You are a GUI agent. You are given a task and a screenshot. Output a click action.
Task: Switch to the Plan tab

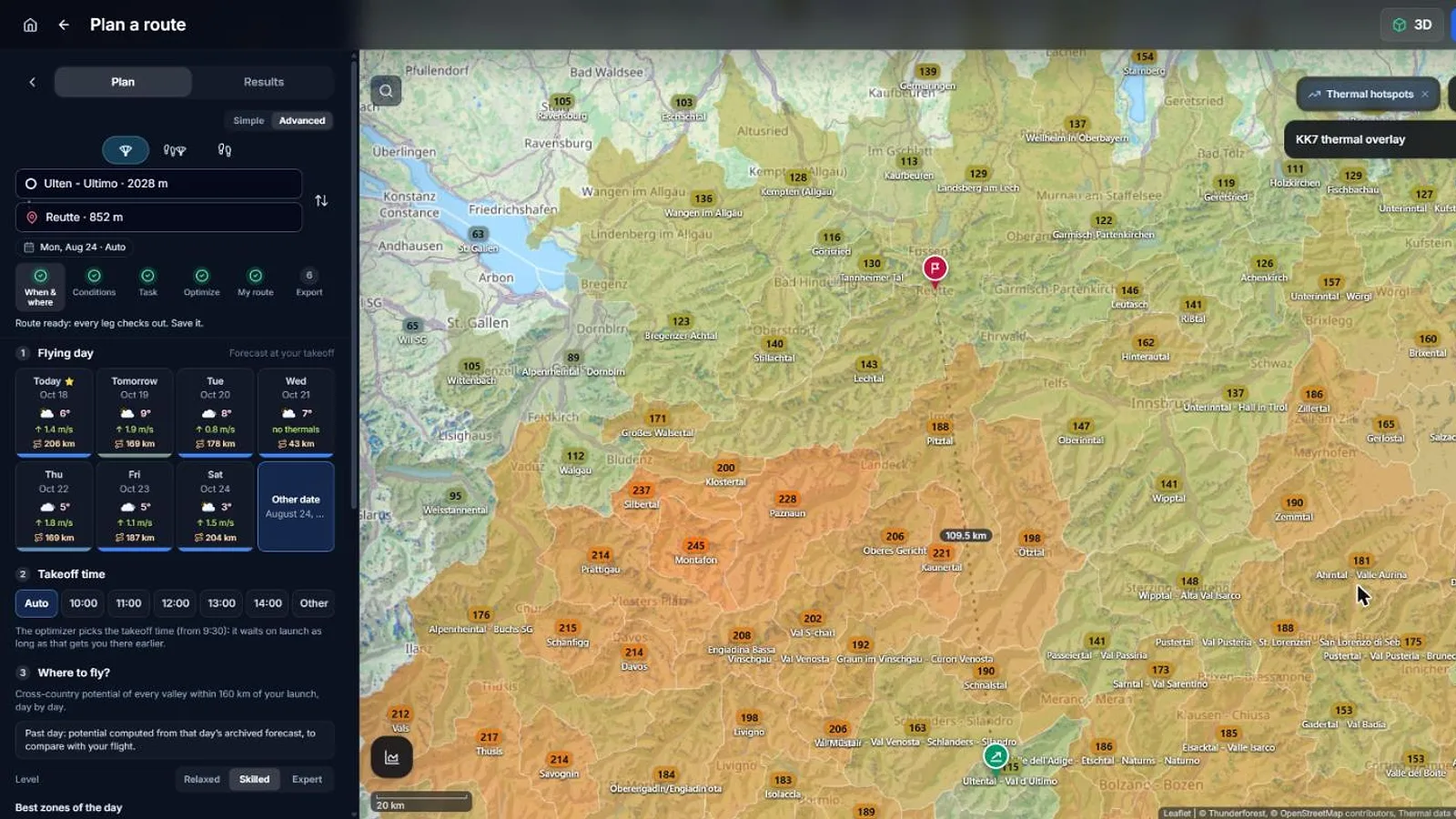123,82
